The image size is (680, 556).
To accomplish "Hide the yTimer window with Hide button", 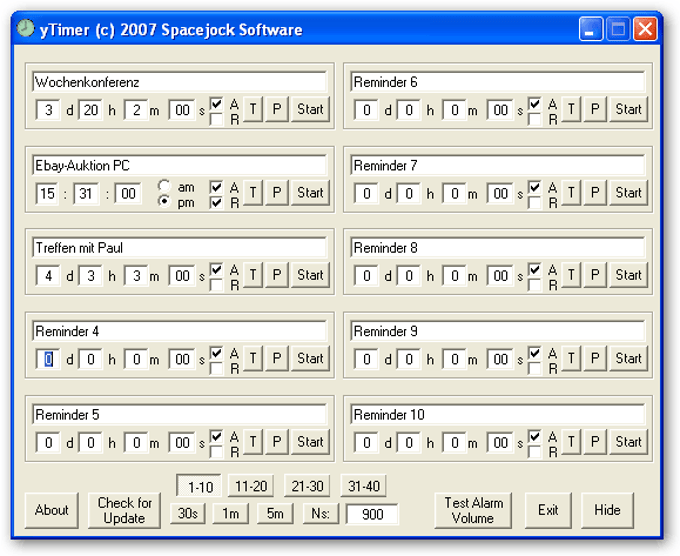I will (607, 510).
